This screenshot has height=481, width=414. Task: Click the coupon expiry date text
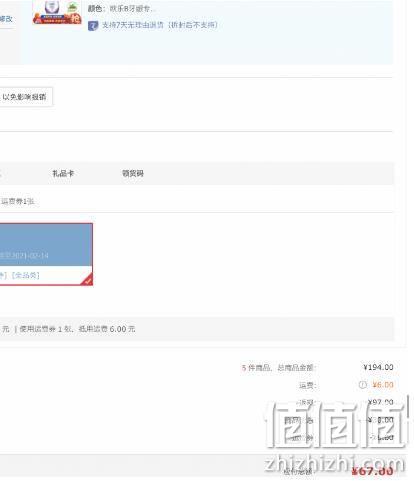point(24,256)
